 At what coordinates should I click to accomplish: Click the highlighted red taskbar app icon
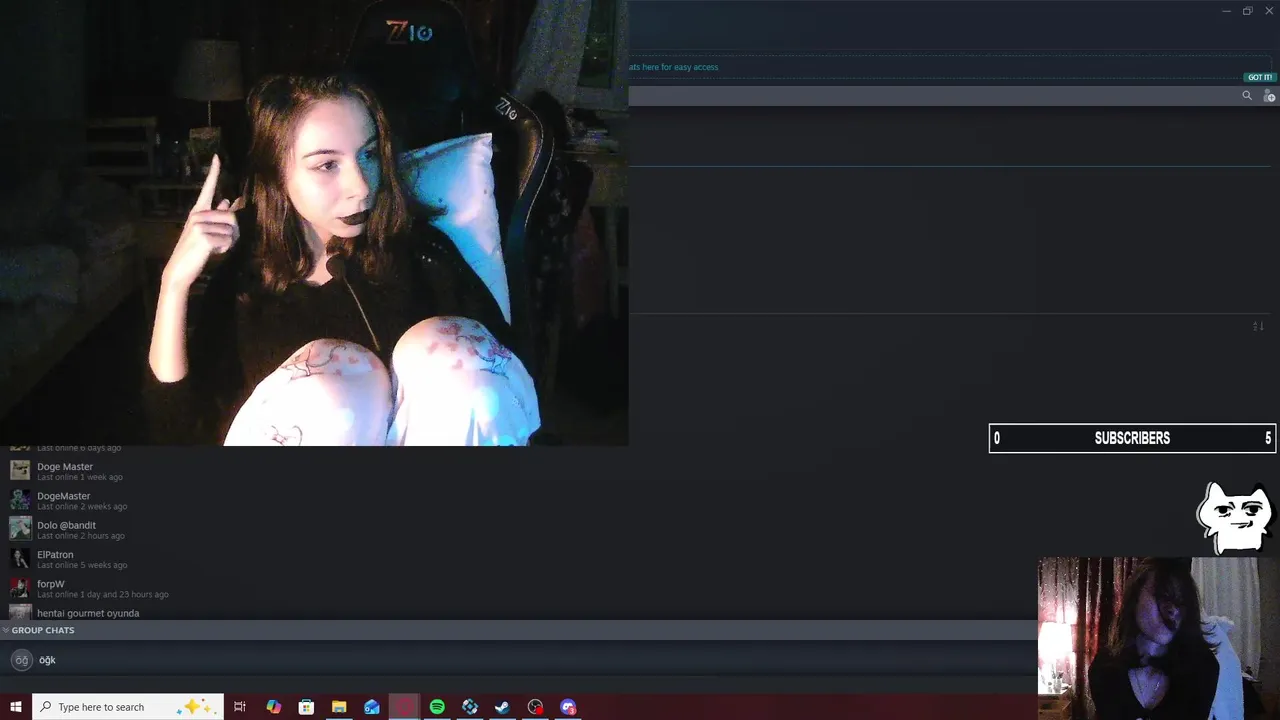(404, 707)
